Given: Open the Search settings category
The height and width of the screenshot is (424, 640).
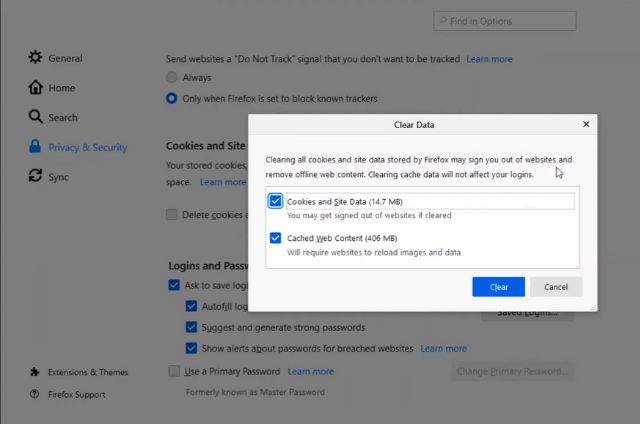Looking at the screenshot, I should pos(53,118).
